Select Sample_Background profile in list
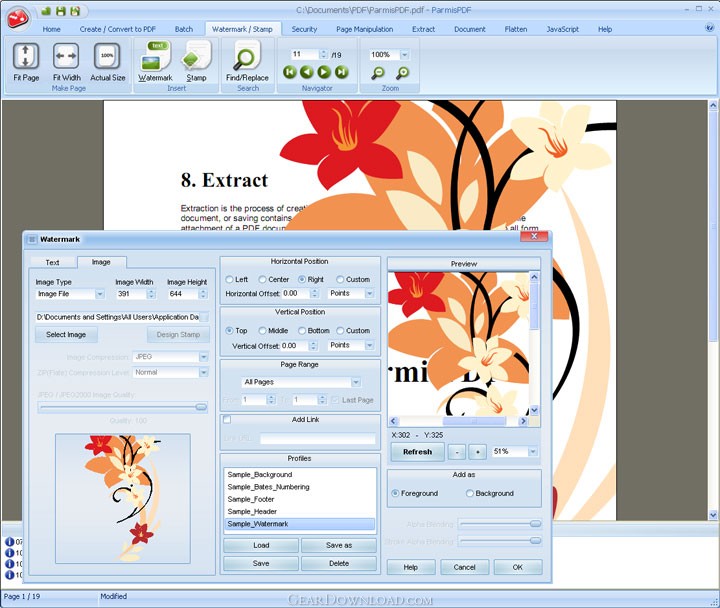Screen dimensions: 720x608 point(299,474)
